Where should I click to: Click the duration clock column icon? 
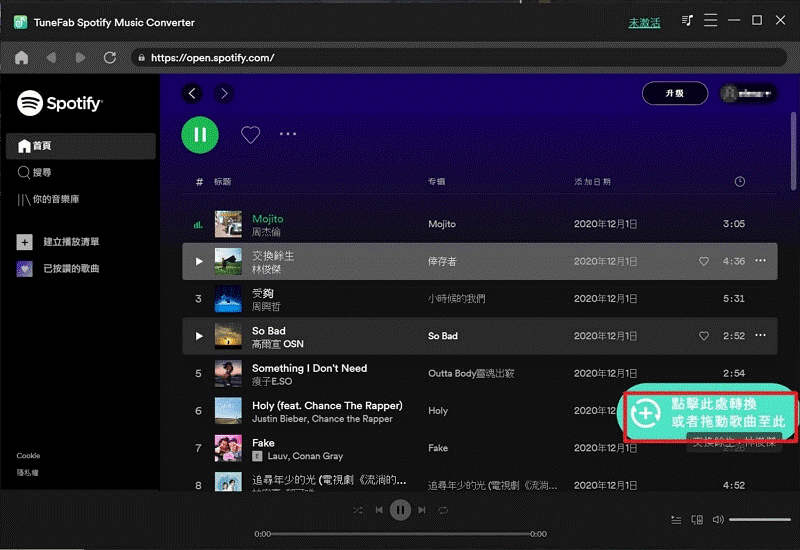pos(739,182)
